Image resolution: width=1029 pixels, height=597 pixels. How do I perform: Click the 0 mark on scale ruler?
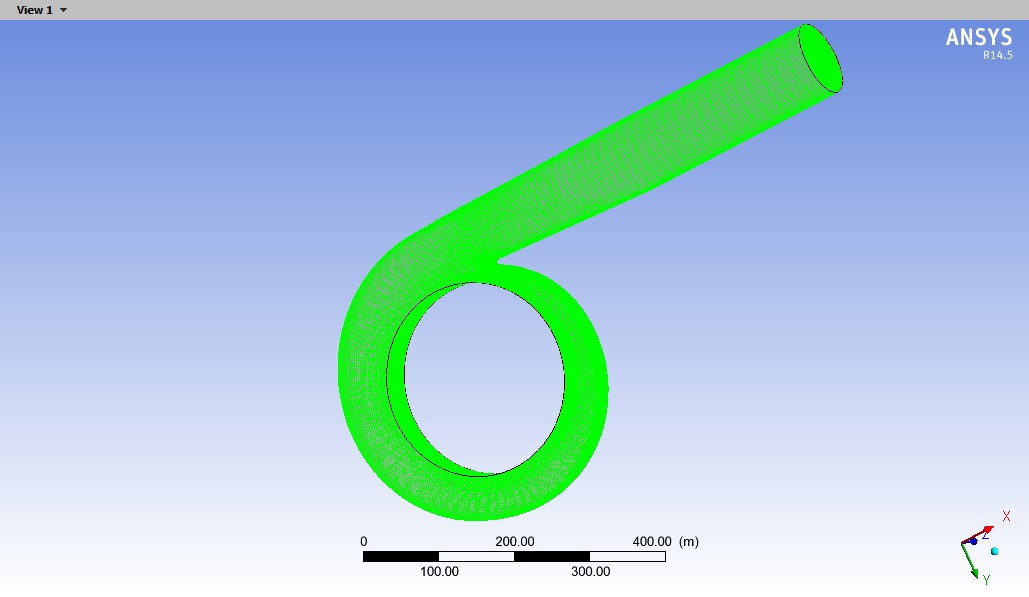(x=363, y=541)
